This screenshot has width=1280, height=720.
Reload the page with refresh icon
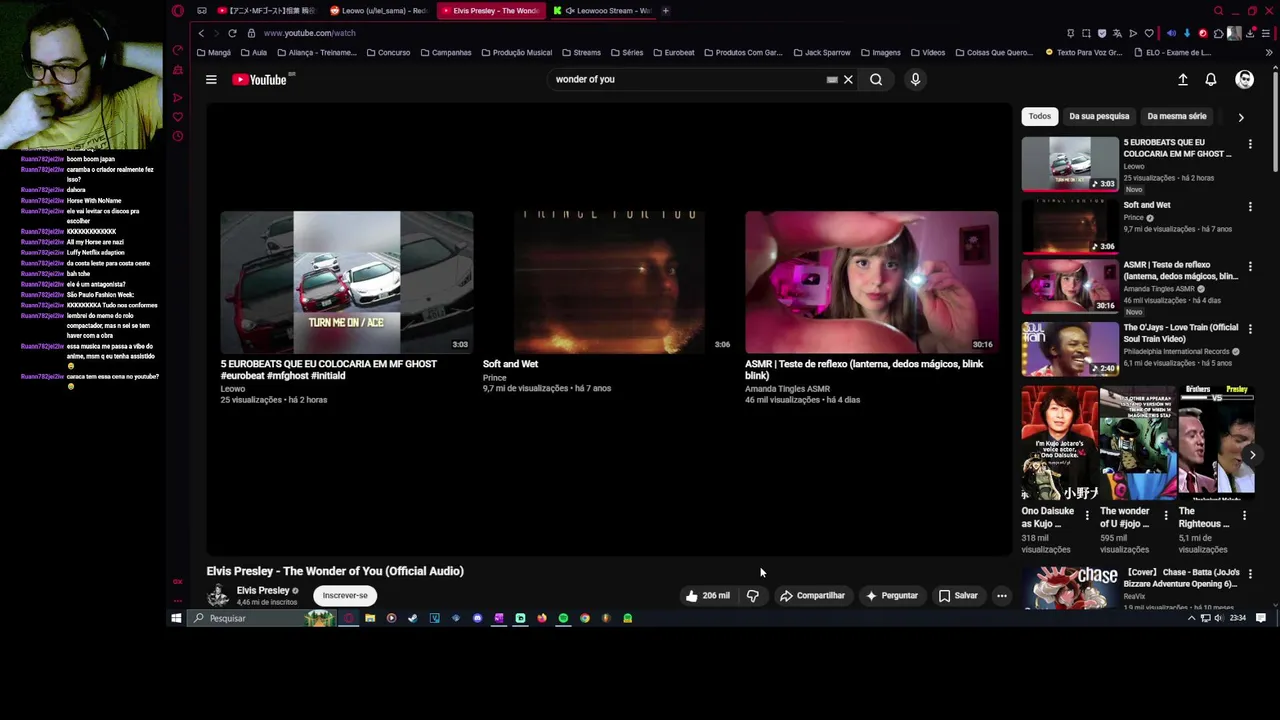click(x=232, y=33)
